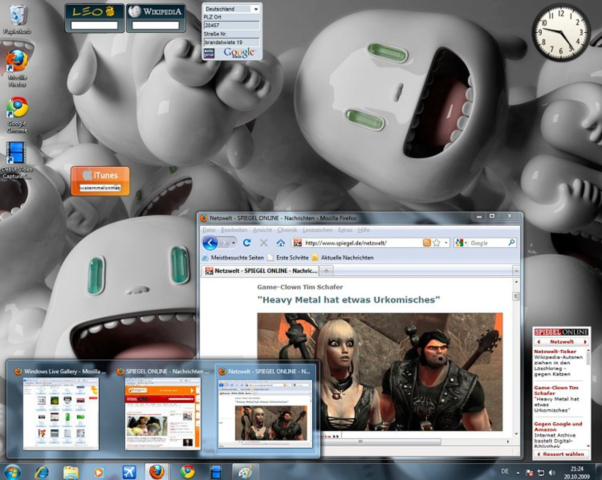This screenshot has height=480, width=602.
Task: Open Meistbesuchte Seiten bookmark folder
Action: coord(233,257)
